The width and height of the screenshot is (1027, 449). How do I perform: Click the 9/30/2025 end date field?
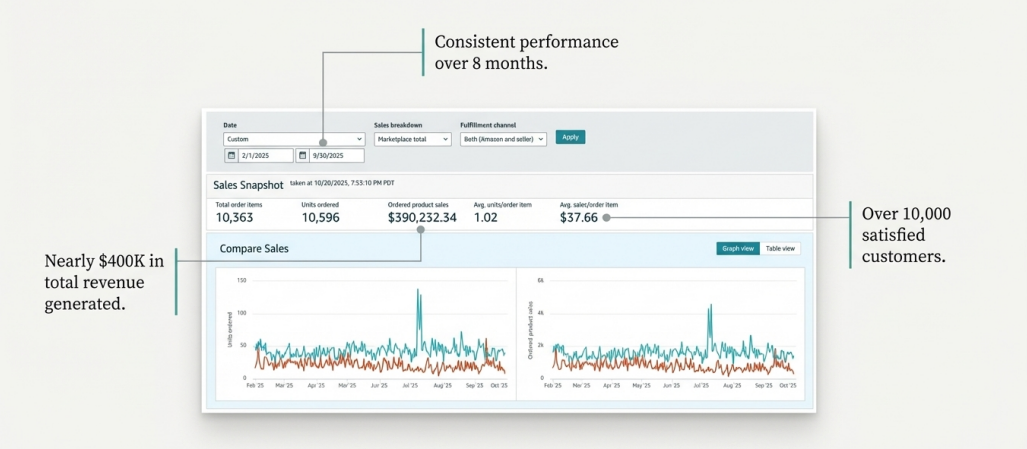pyautogui.click(x=335, y=156)
